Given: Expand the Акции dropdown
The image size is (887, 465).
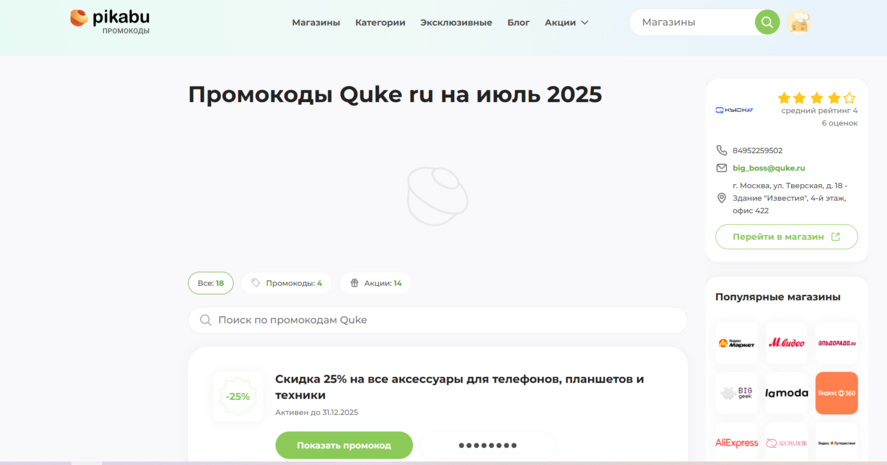Looking at the screenshot, I should [x=566, y=23].
